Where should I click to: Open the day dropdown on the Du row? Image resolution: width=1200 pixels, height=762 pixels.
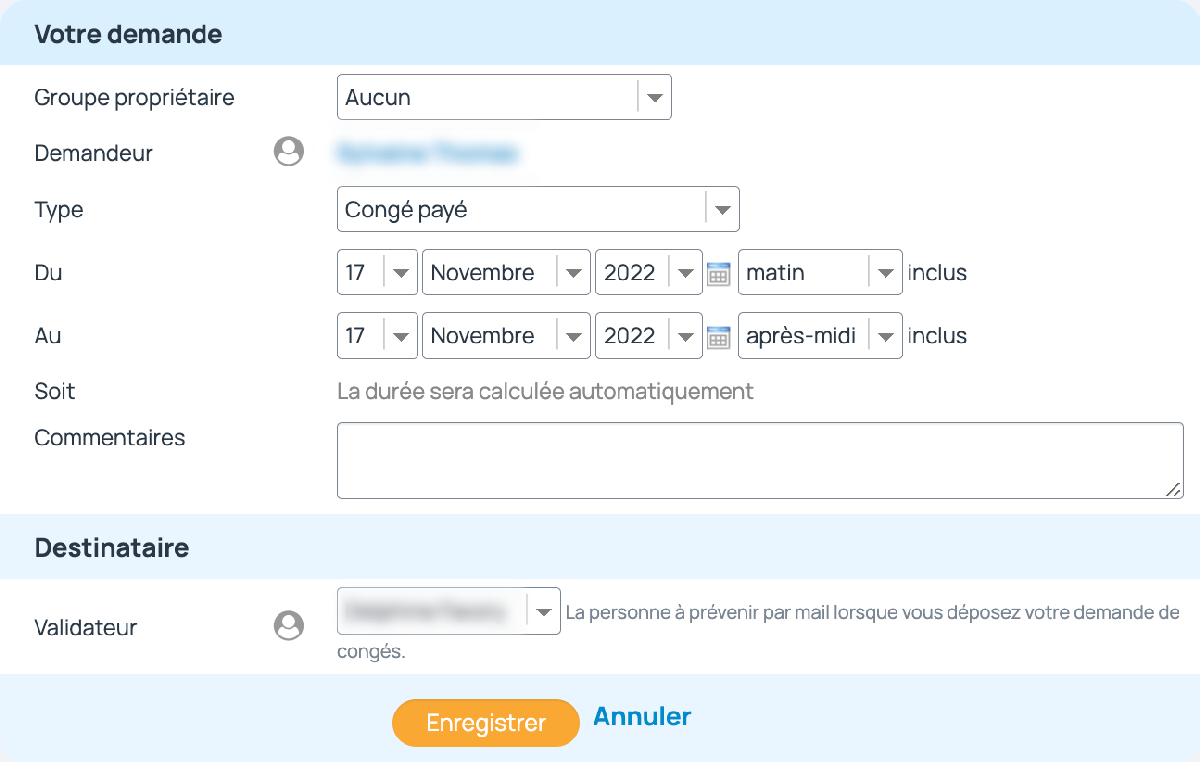point(401,272)
